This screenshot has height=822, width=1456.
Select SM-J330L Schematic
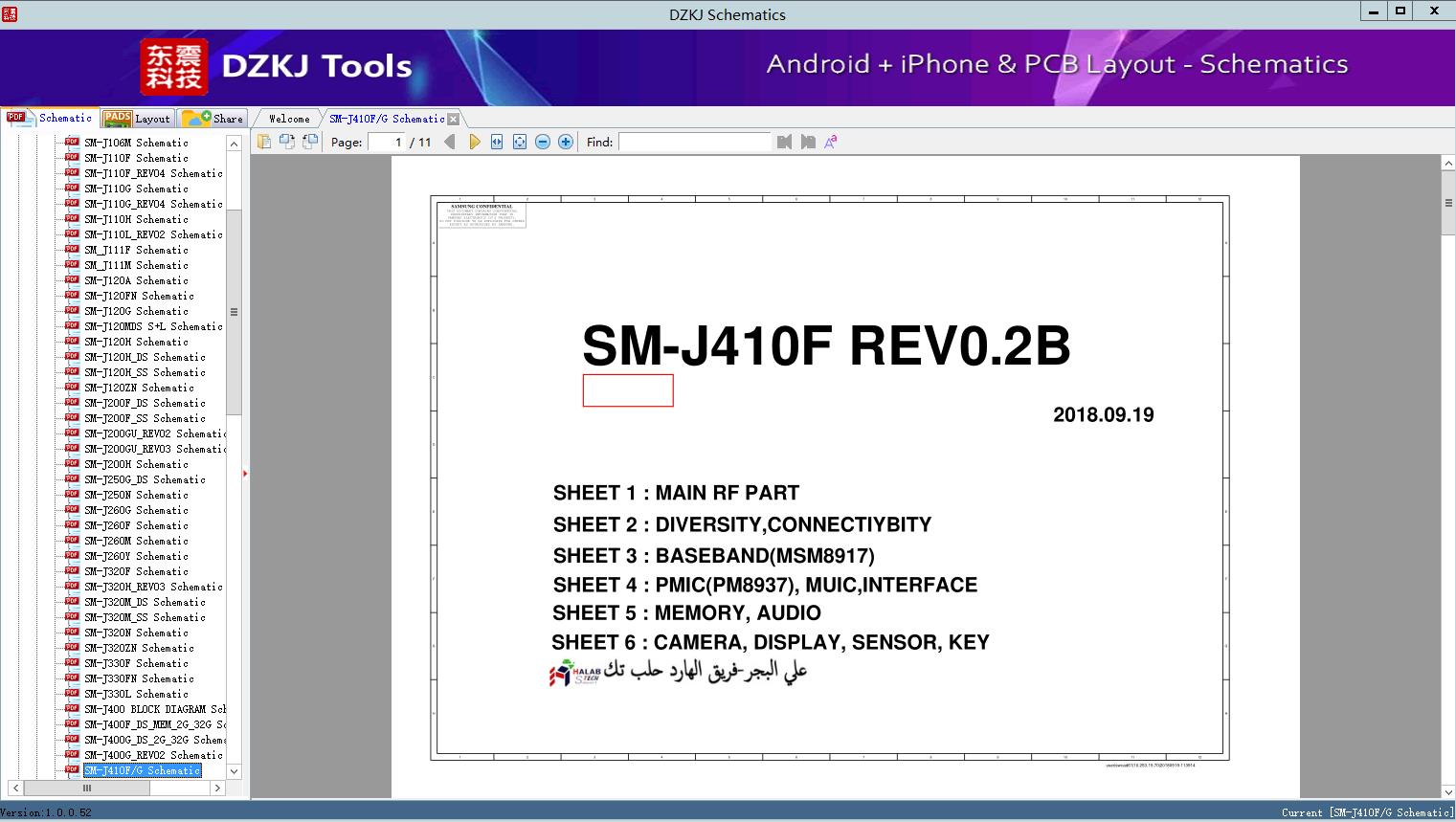click(x=136, y=694)
